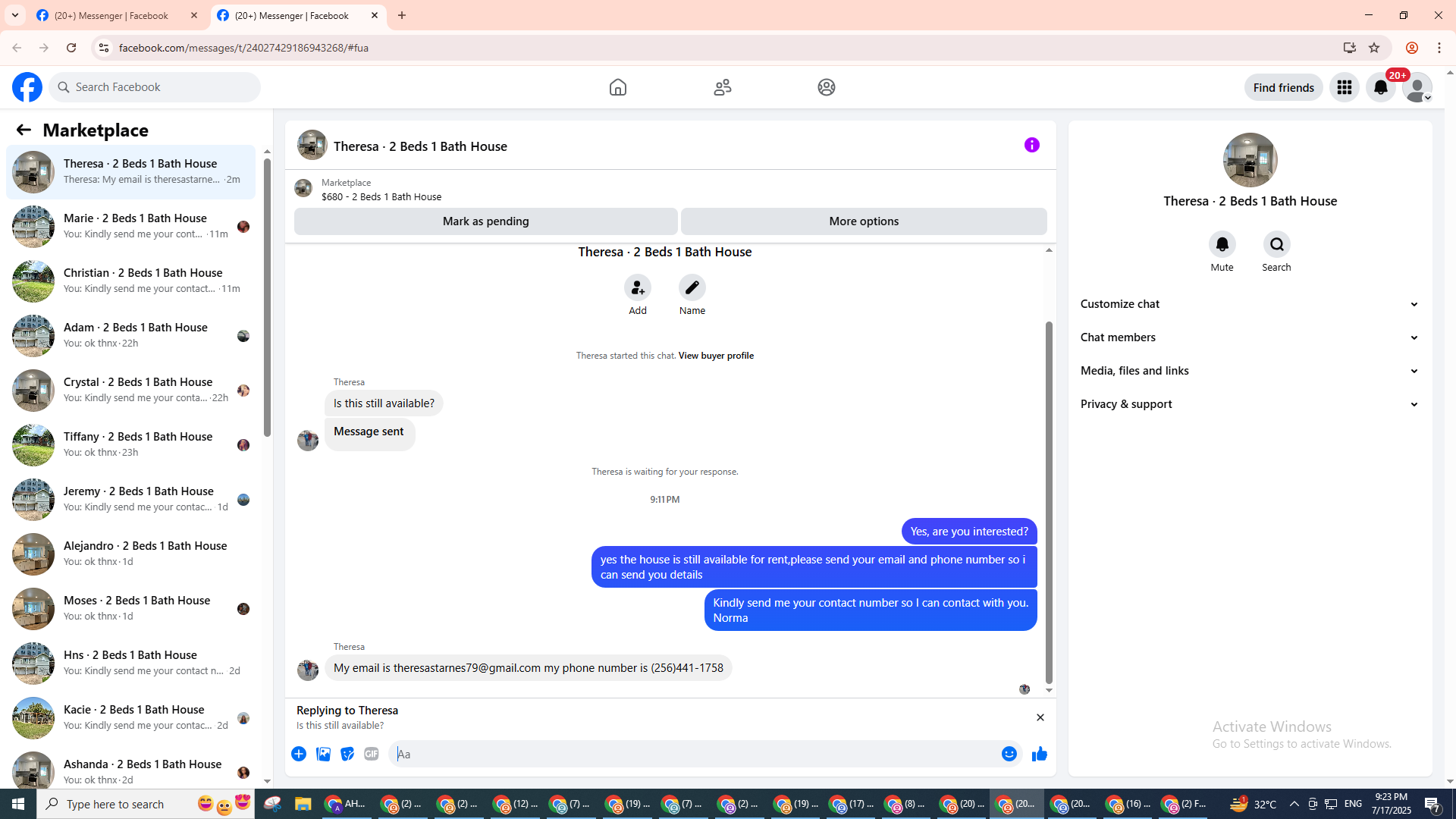Open Adam's 2 Beds 1 Bath House chat
Image resolution: width=1456 pixels, height=819 pixels.
131,336
